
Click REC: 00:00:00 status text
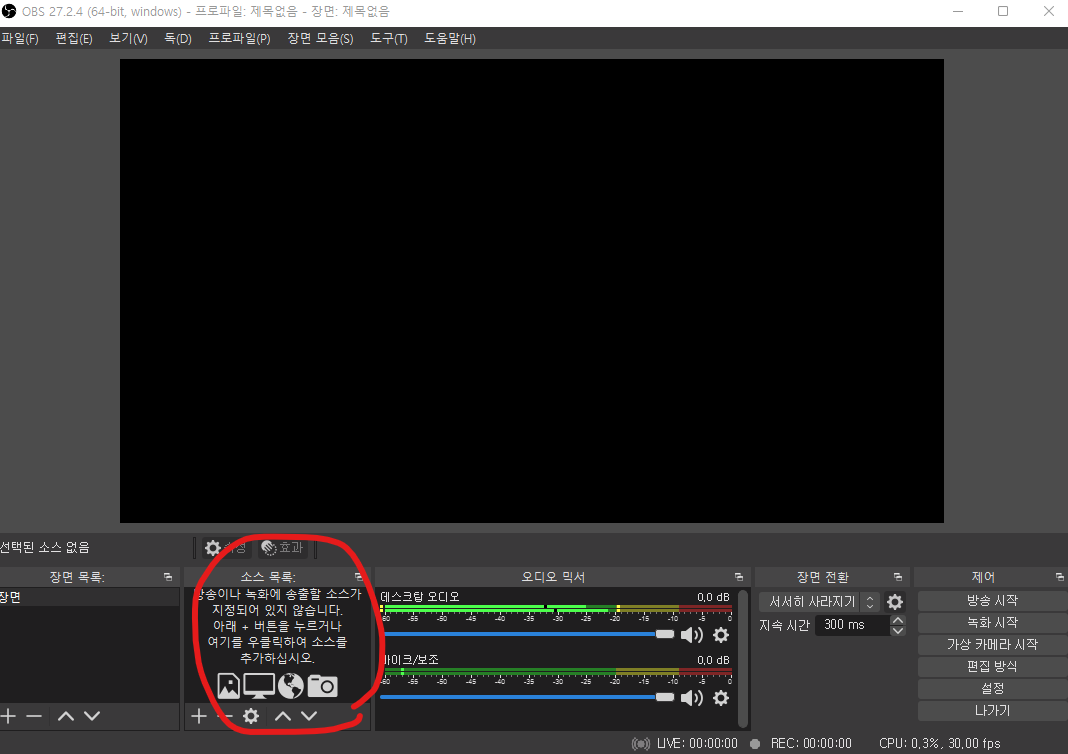[x=811, y=743]
